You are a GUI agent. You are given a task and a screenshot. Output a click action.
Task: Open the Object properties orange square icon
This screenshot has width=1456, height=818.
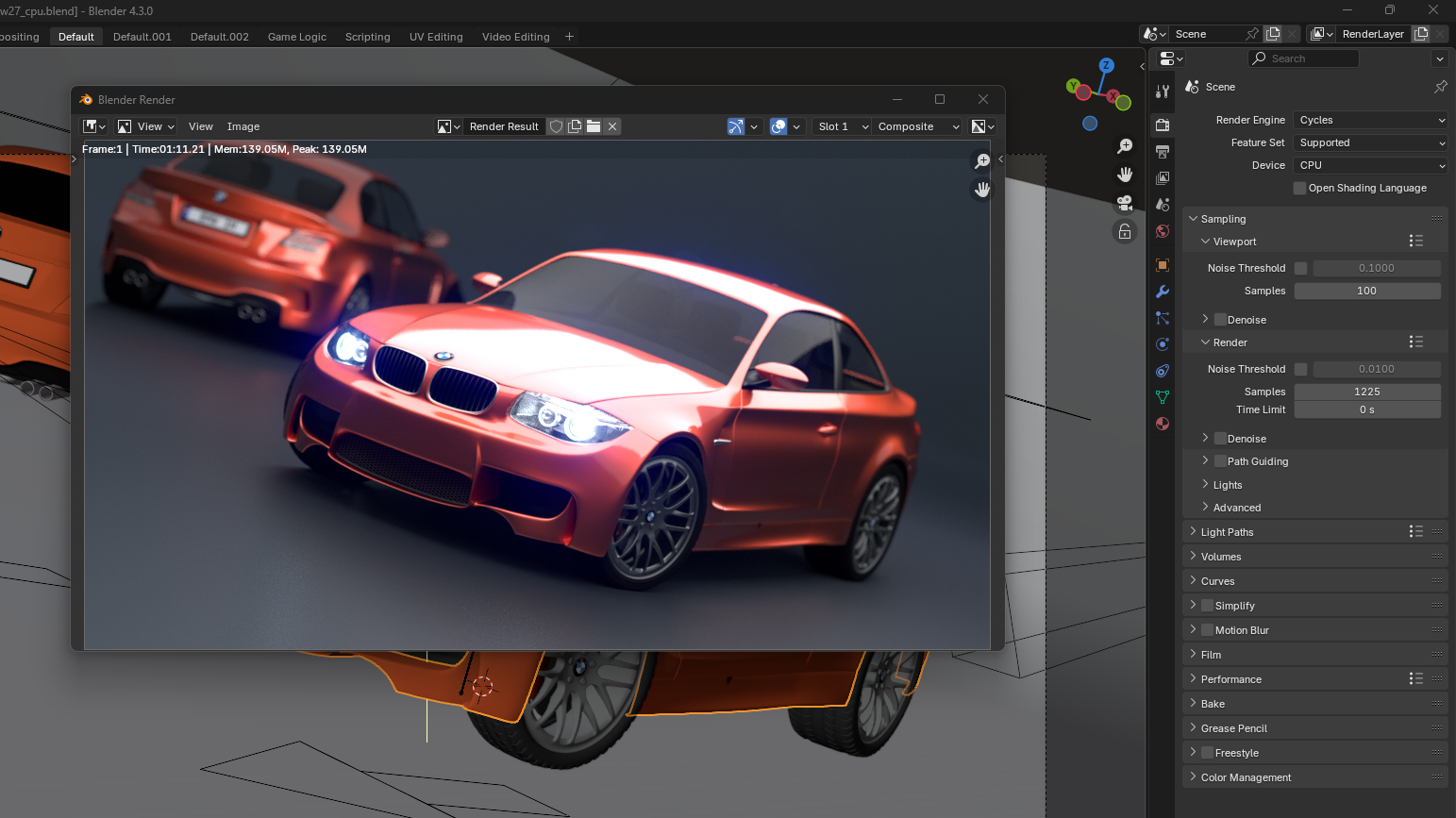pyautogui.click(x=1163, y=265)
